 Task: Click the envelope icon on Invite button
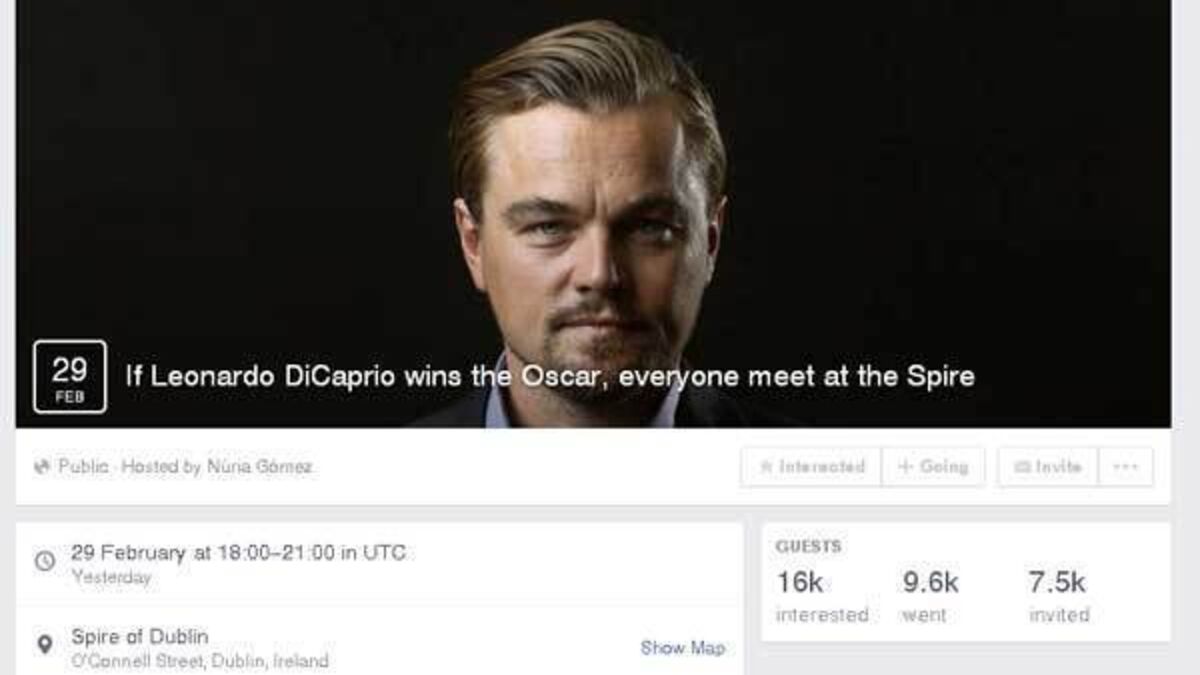(1023, 467)
